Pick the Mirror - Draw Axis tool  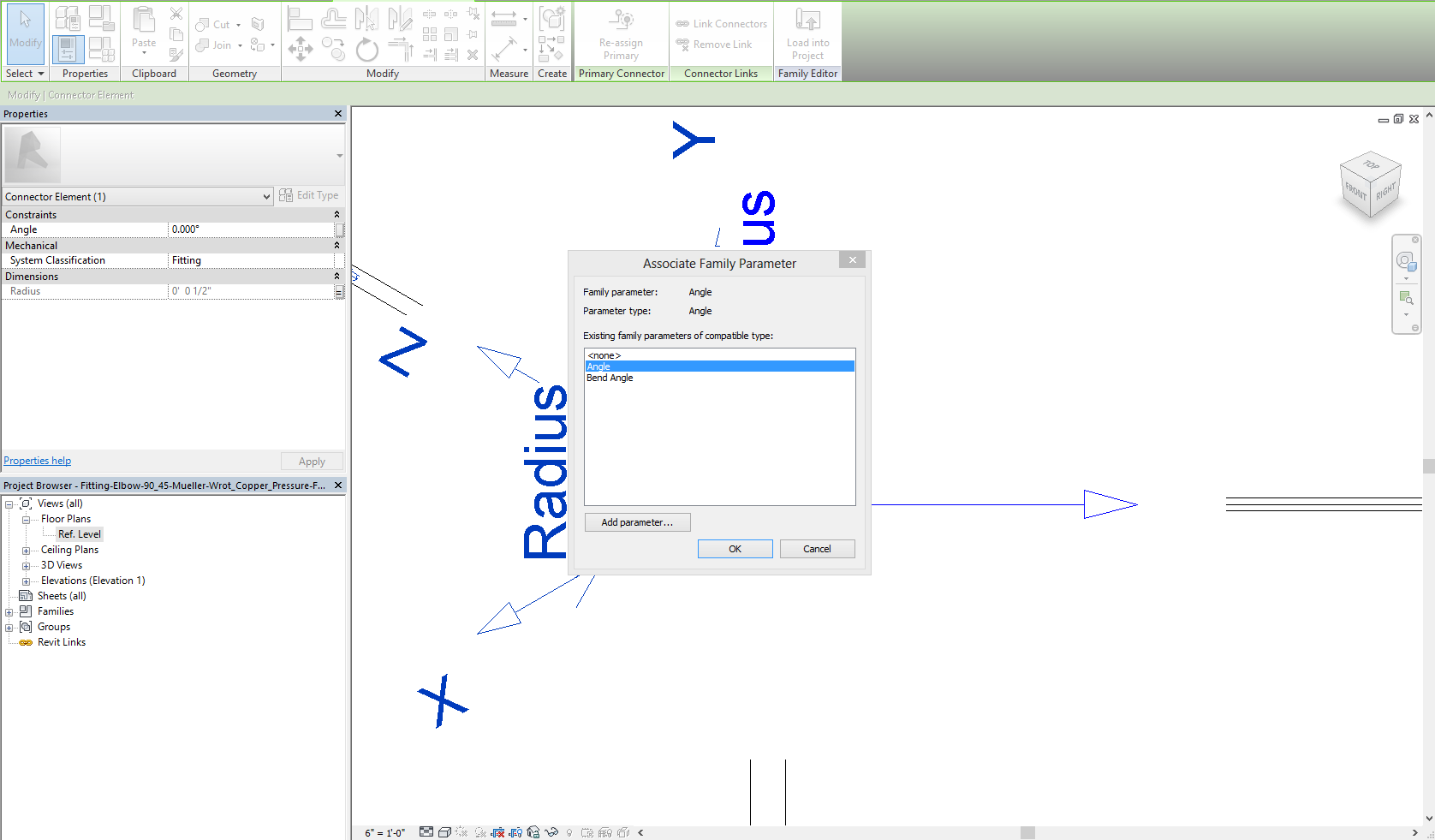coord(400,18)
